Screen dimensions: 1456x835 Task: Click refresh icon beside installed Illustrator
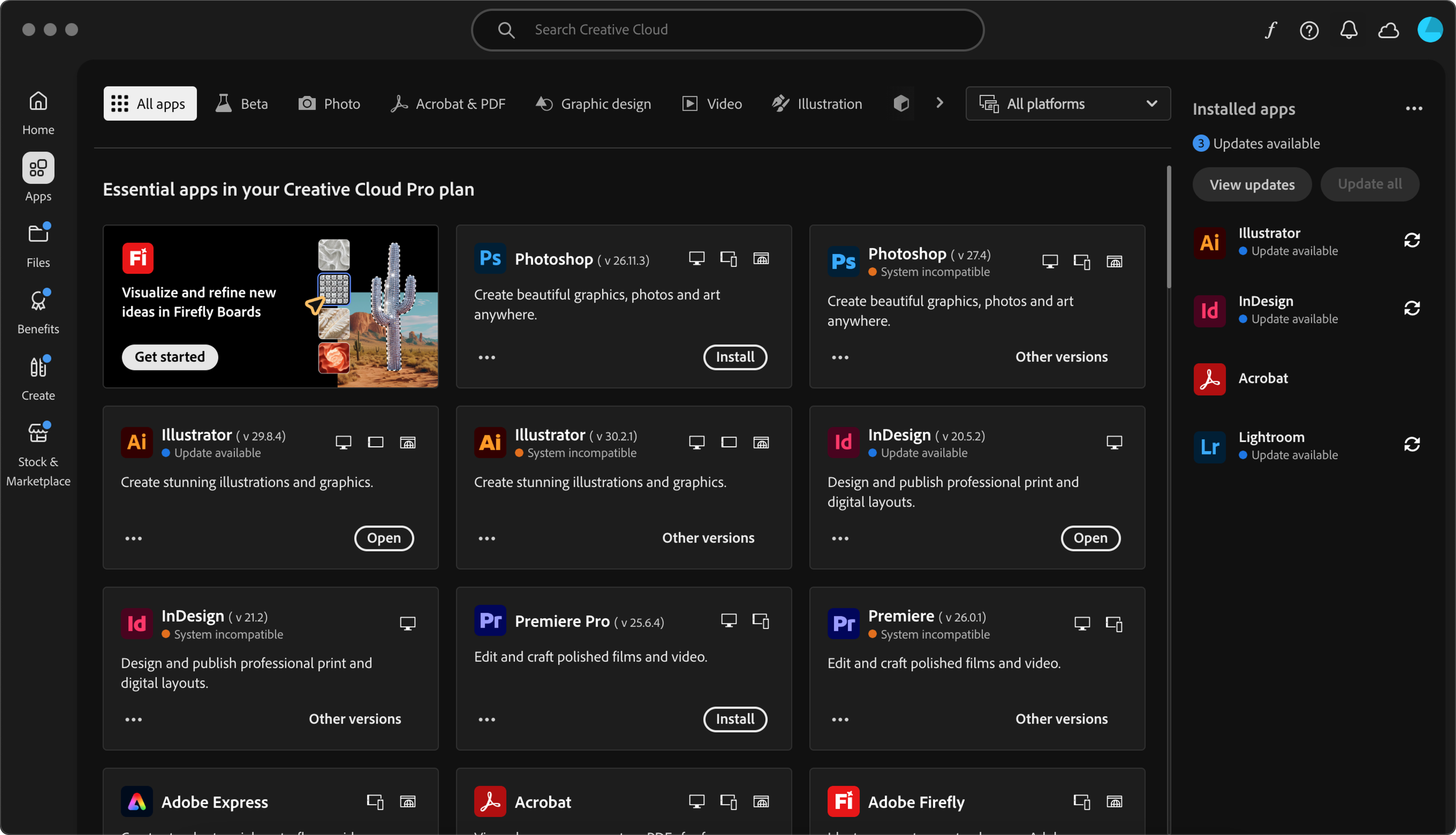coord(1412,240)
